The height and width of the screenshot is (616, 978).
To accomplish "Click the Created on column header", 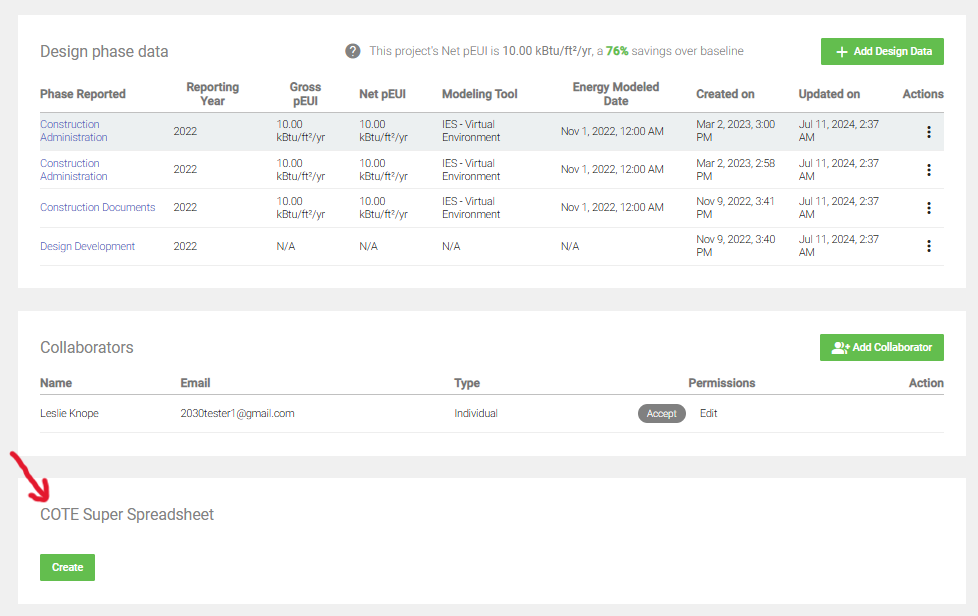I will pyautogui.click(x=725, y=94).
